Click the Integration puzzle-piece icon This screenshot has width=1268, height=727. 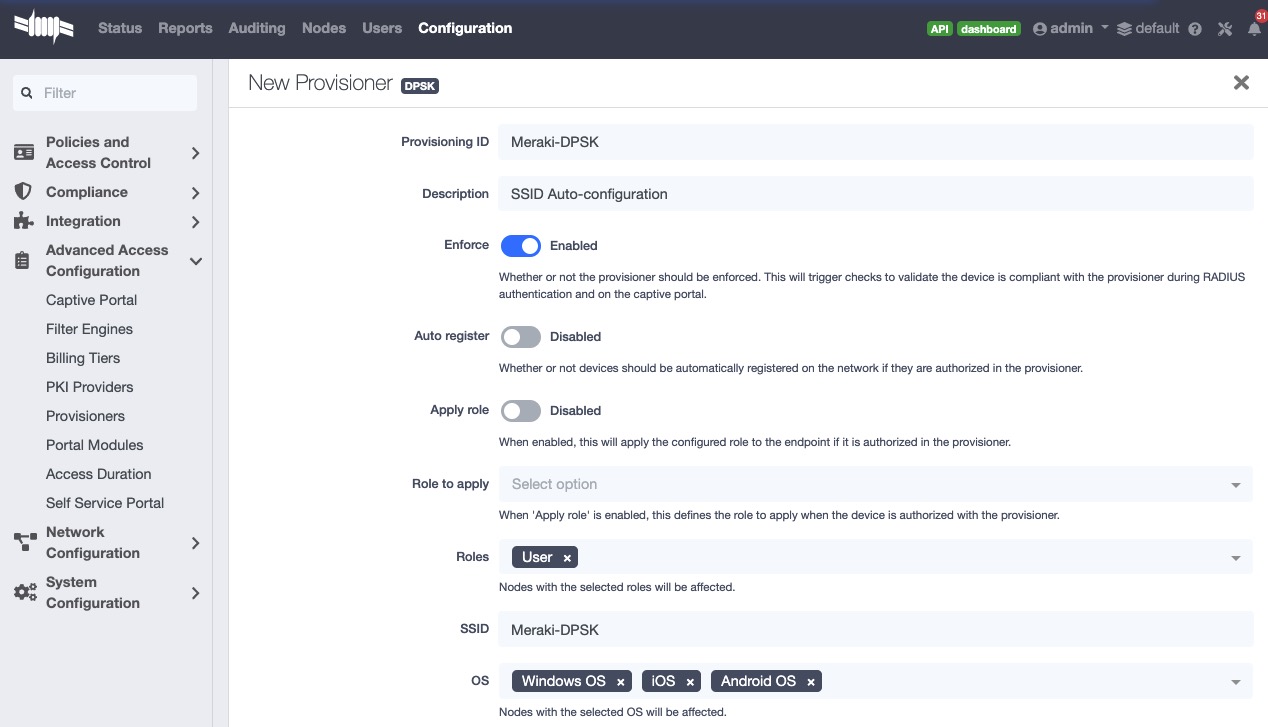pos(24,221)
